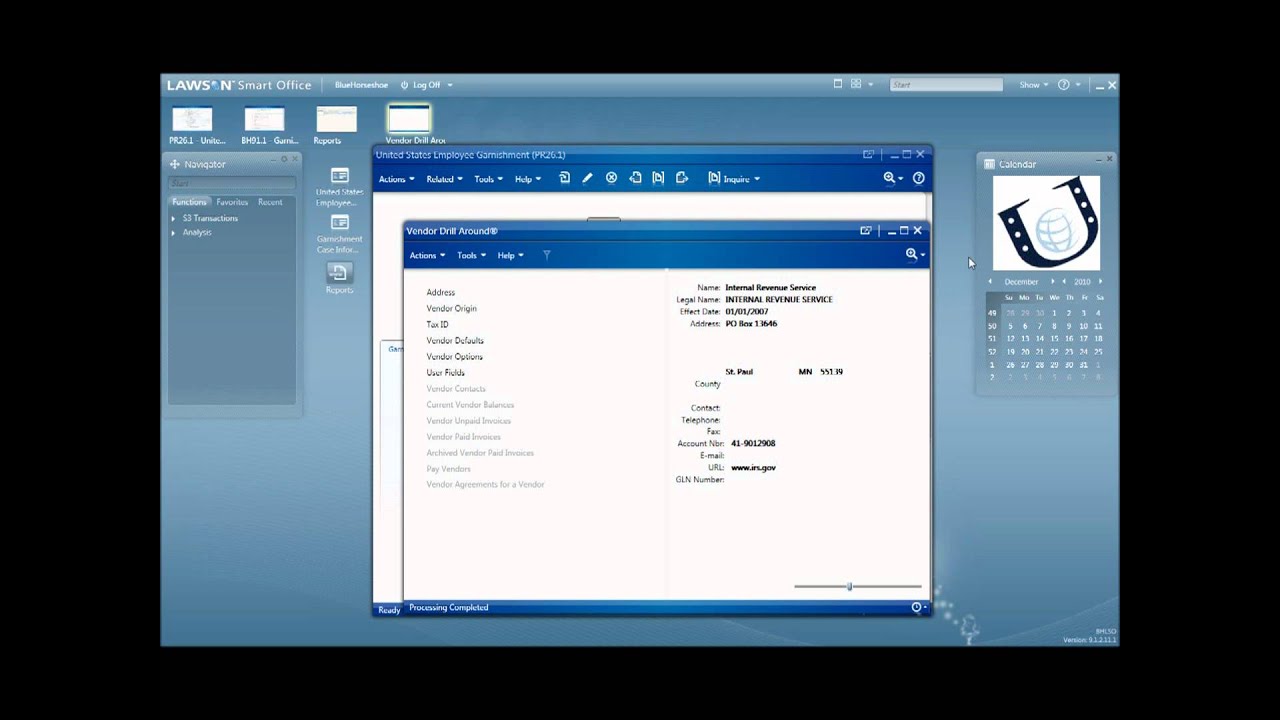This screenshot has height=720, width=1280.
Task: Select User Fields in the drill list
Action: coord(445,372)
